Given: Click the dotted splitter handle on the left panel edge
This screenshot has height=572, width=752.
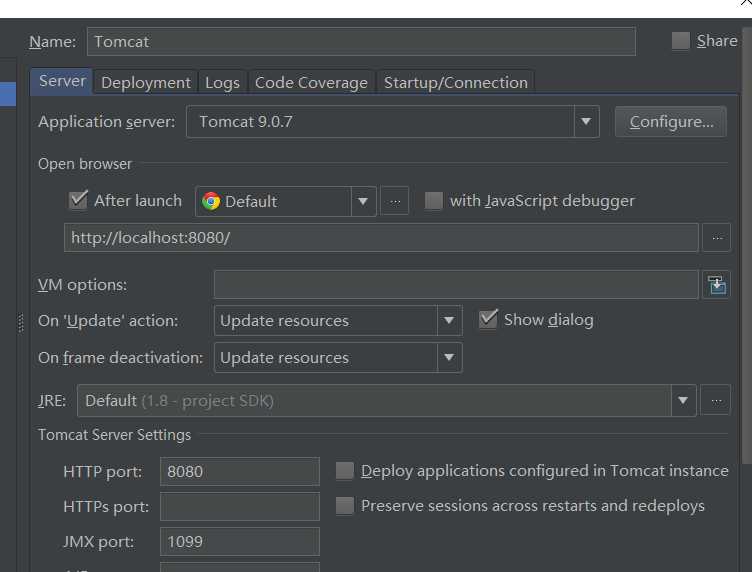Looking at the screenshot, I should (21, 323).
